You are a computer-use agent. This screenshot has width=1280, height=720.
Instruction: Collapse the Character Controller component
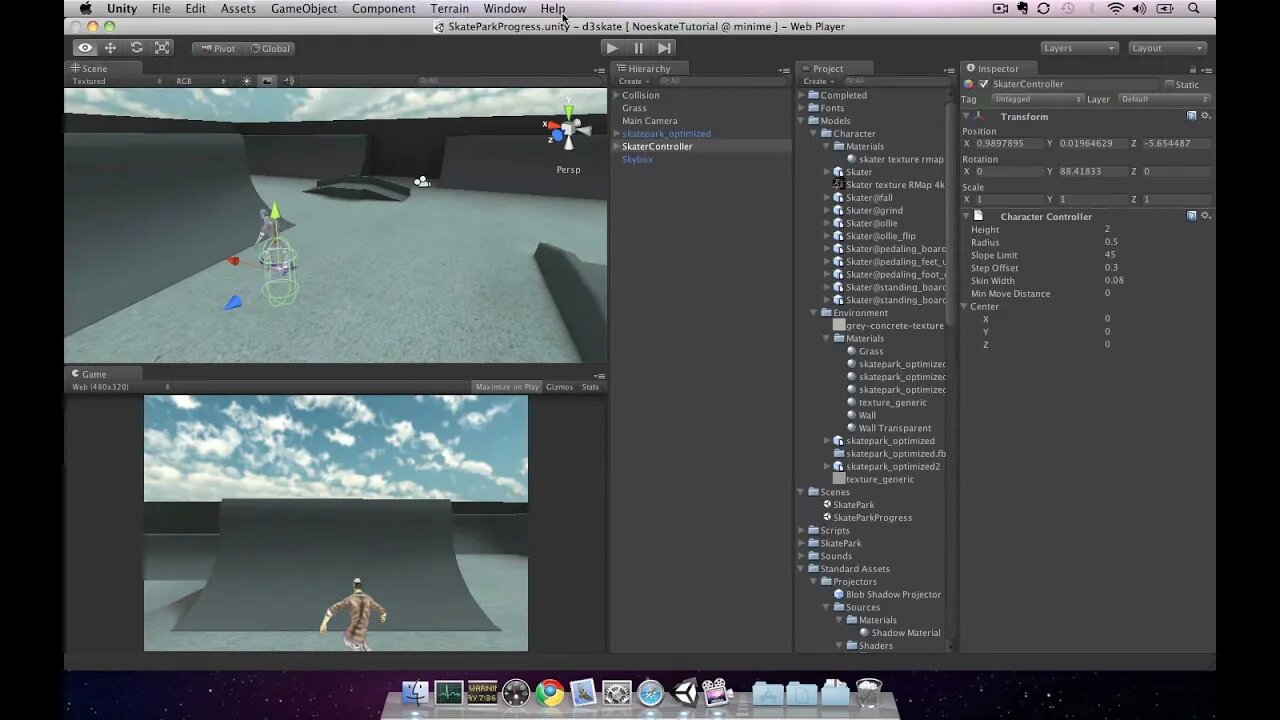click(x=968, y=216)
